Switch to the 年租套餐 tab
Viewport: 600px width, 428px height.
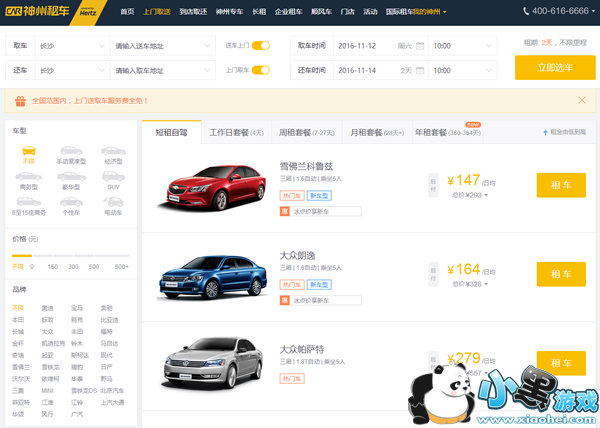pyautogui.click(x=448, y=133)
